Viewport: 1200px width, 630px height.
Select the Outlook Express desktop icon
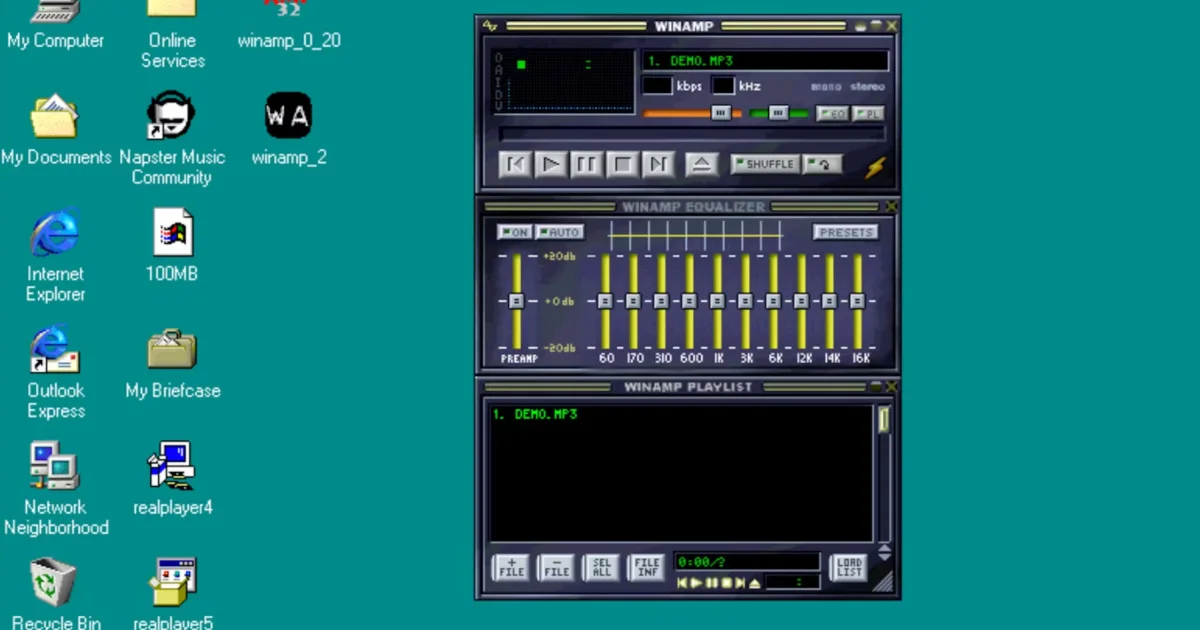click(x=56, y=373)
